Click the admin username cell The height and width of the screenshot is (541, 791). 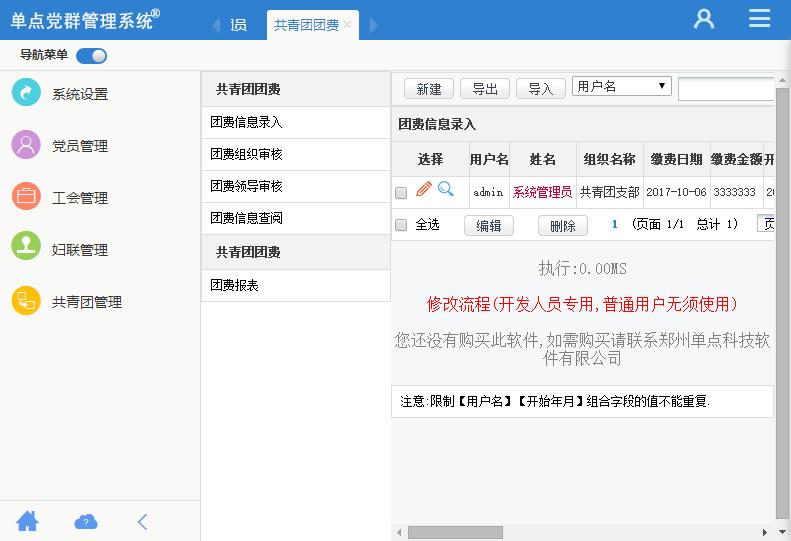488,192
